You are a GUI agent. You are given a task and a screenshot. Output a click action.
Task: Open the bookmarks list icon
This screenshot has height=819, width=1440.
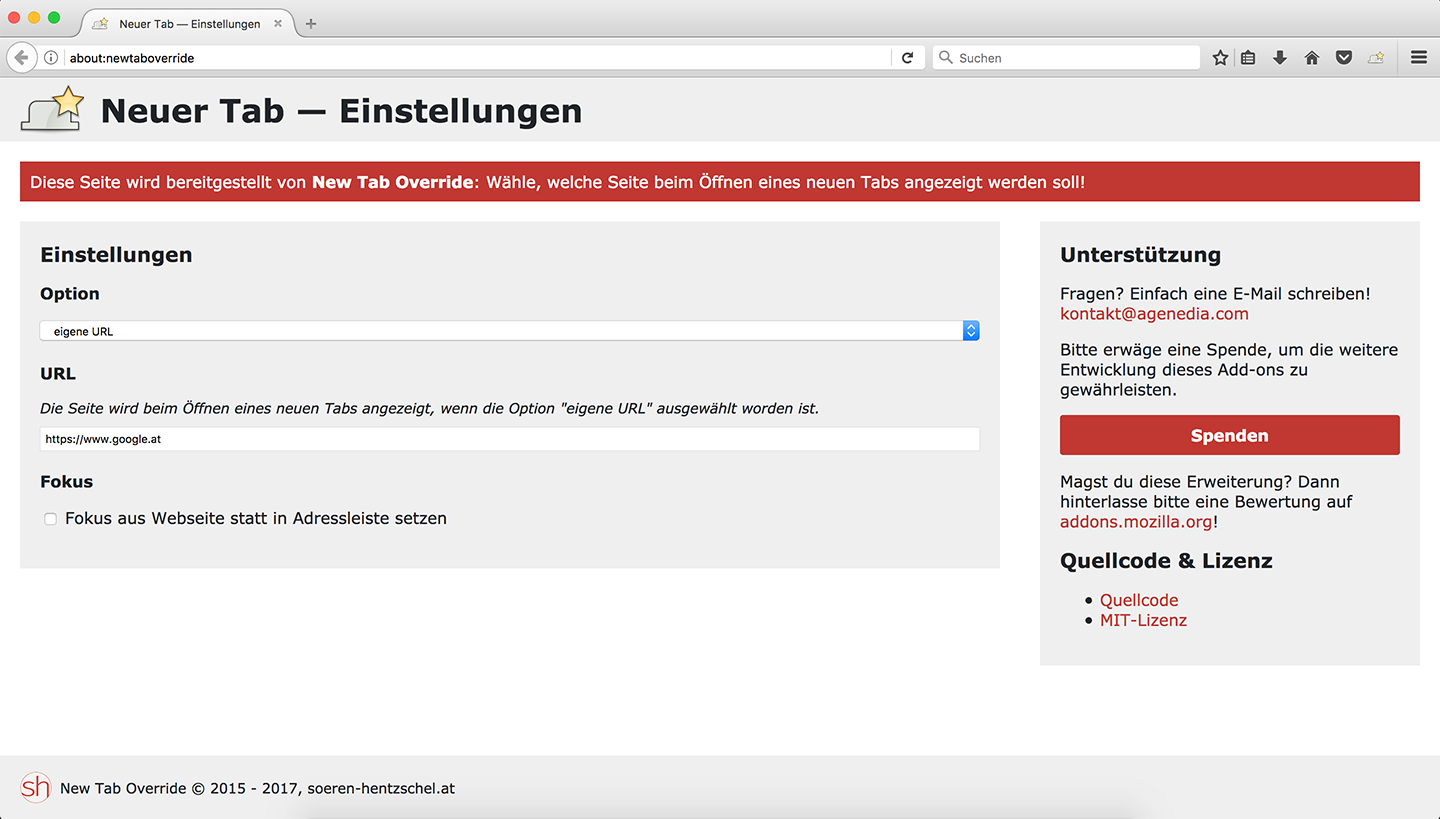point(1248,58)
